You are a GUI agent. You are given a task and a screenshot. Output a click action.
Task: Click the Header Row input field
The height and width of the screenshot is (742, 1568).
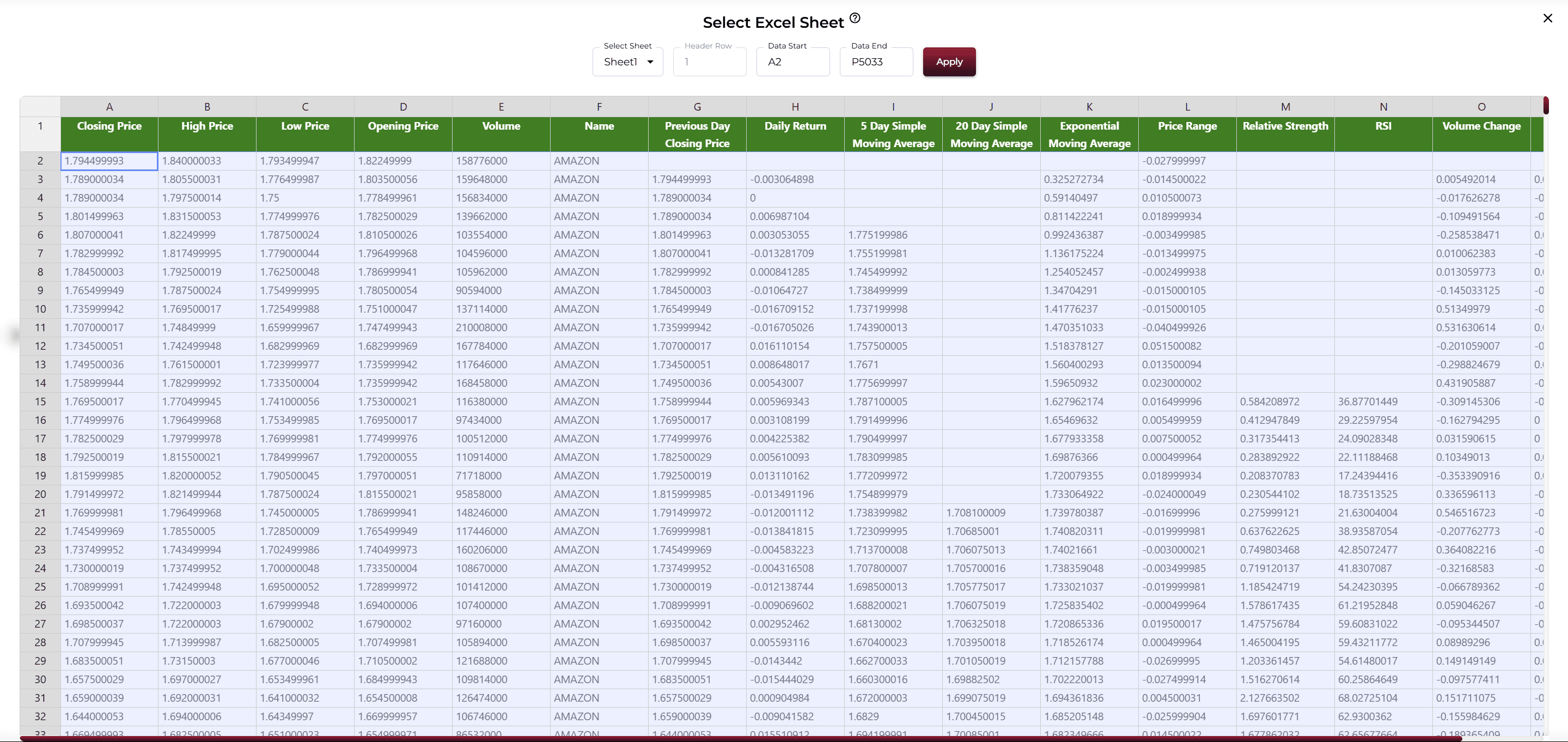709,62
